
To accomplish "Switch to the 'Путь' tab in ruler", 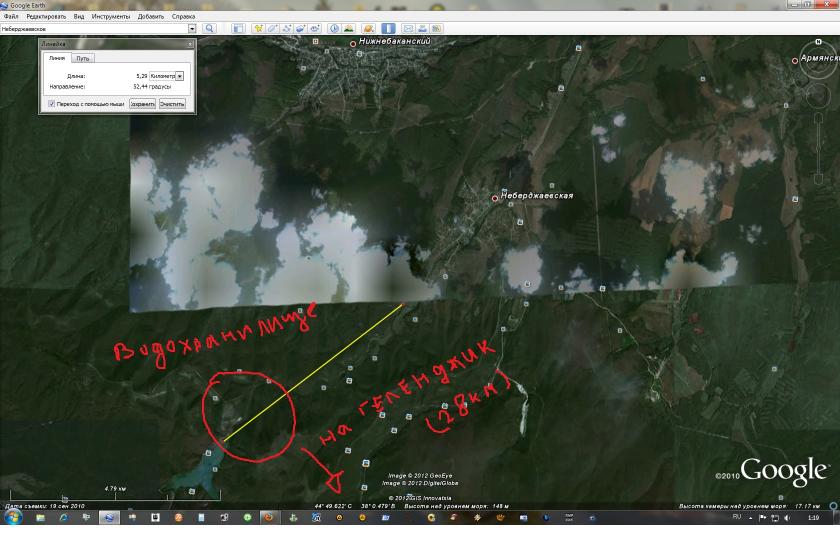I will coord(83,59).
